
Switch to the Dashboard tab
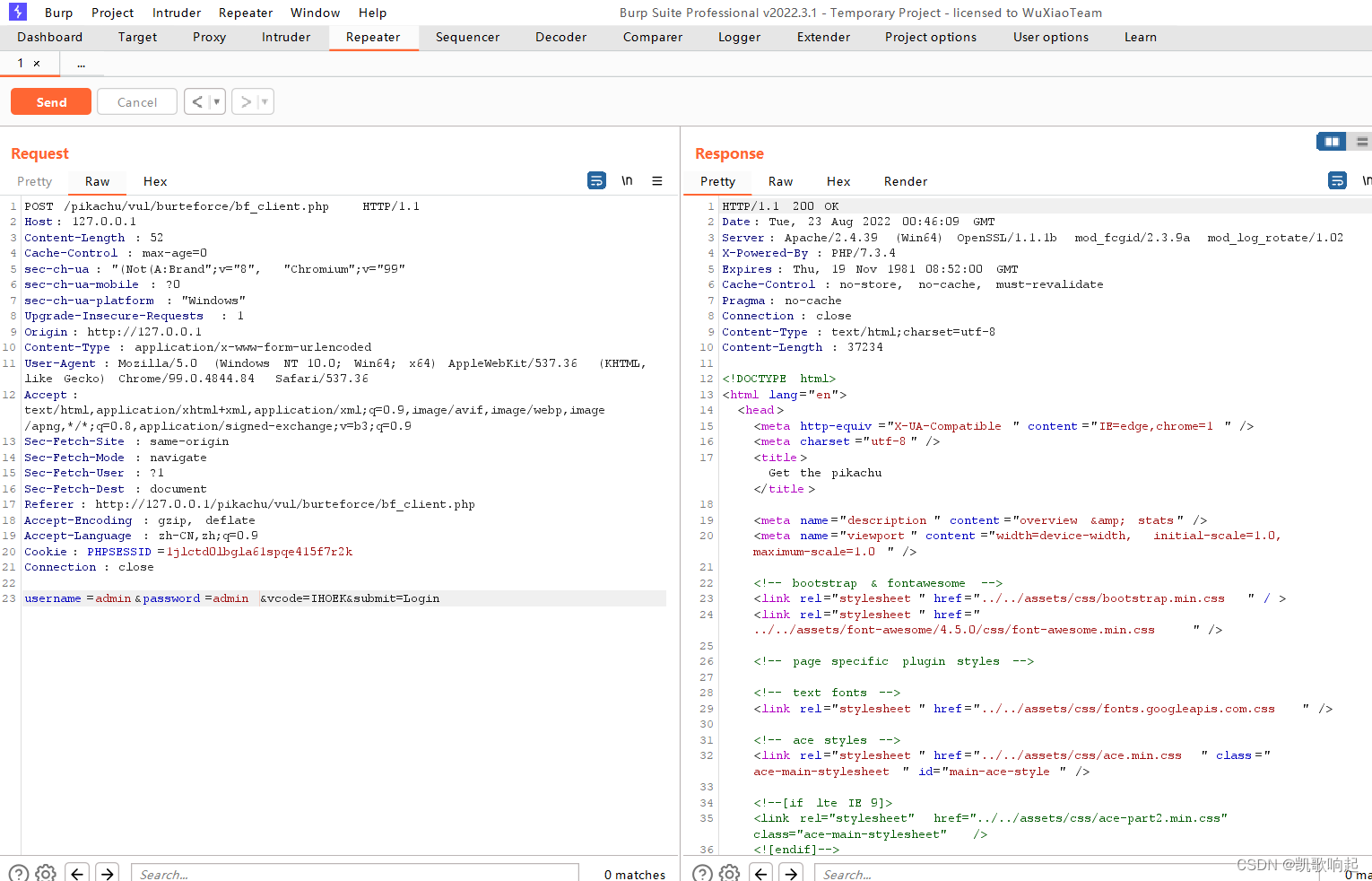(49, 37)
